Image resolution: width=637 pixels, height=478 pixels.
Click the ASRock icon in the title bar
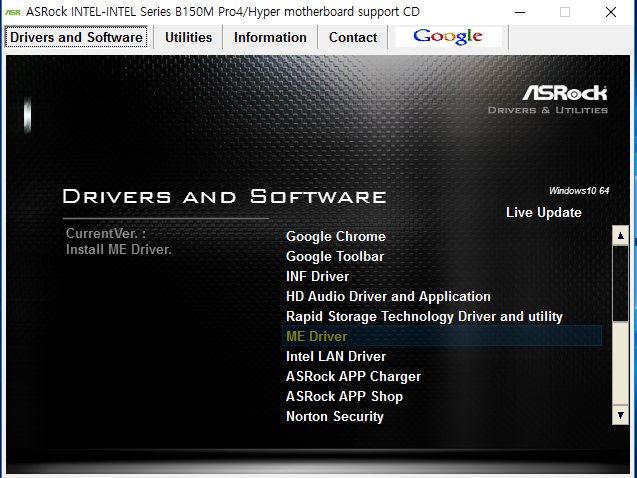pos(14,11)
